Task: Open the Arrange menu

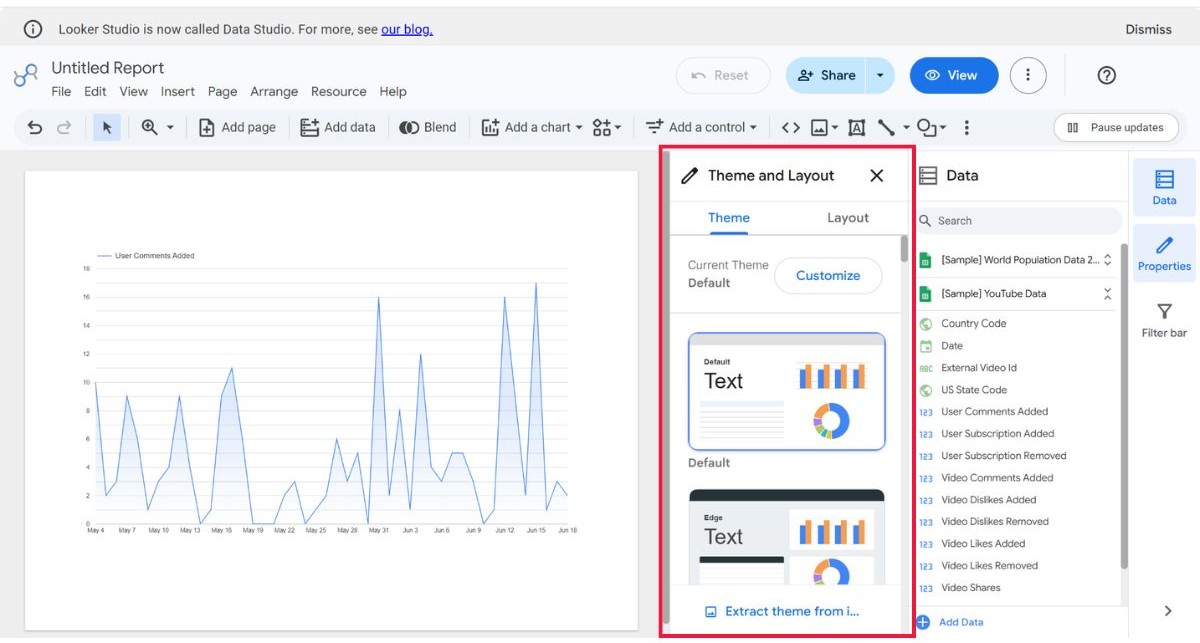Action: click(274, 91)
